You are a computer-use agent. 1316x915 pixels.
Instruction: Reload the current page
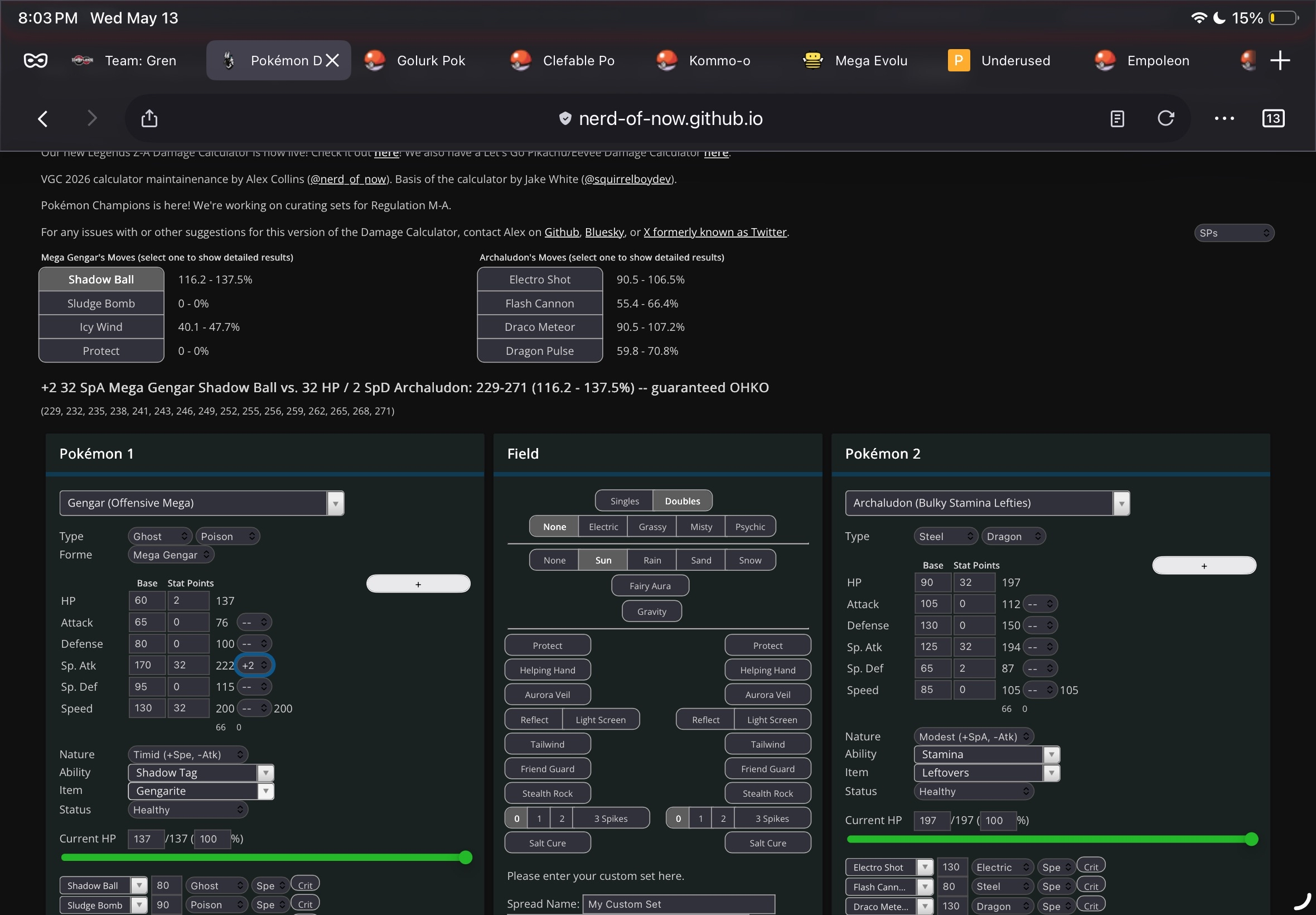point(1165,118)
